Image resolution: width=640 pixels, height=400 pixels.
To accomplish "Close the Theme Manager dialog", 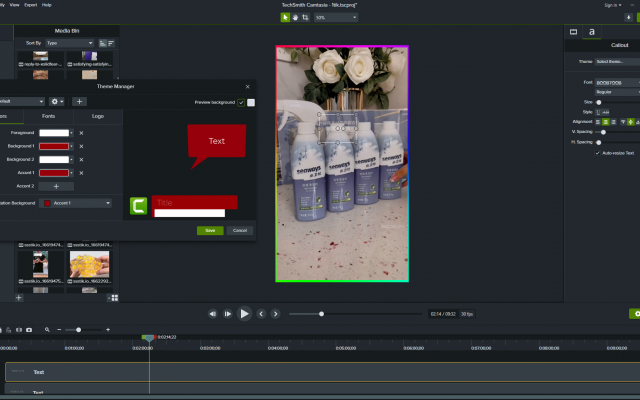I will 247,87.
